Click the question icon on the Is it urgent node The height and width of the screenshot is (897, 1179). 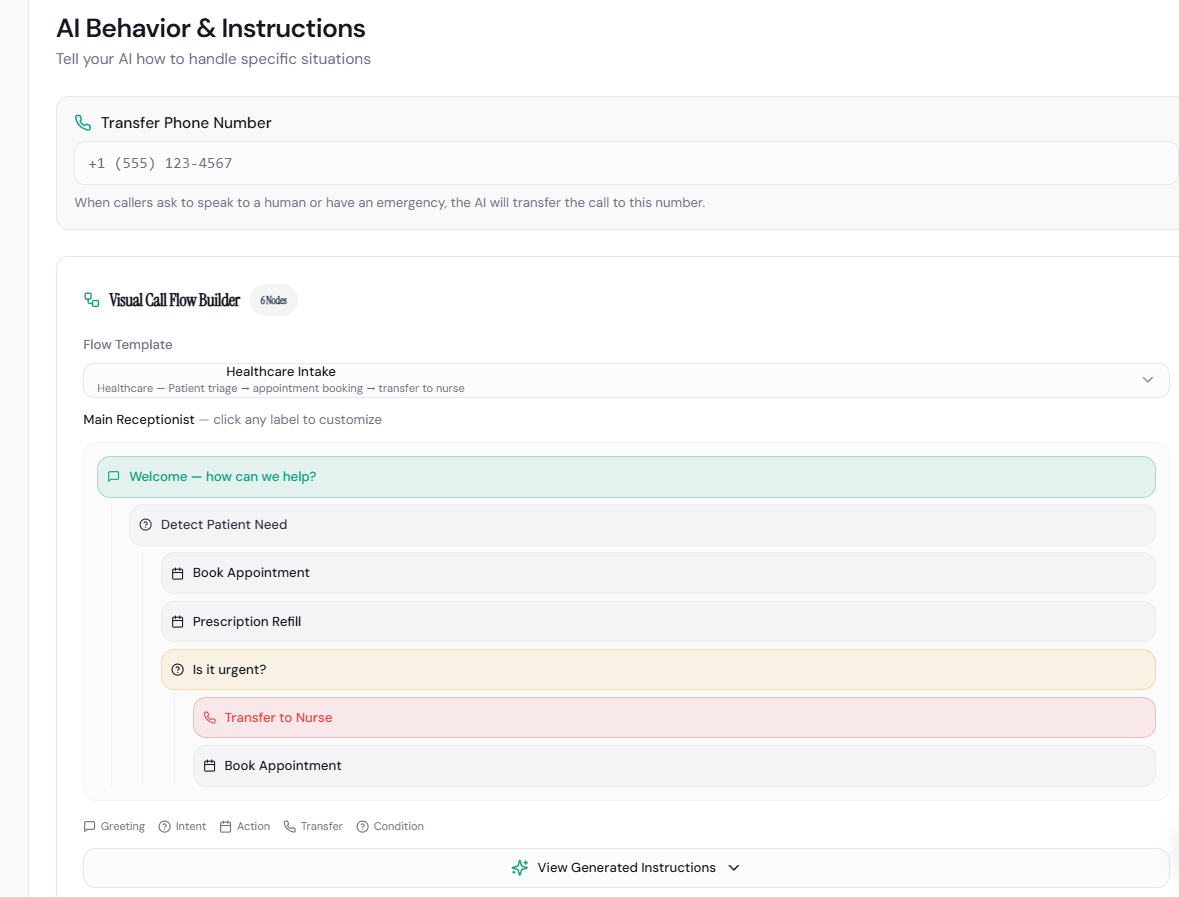tap(177, 669)
